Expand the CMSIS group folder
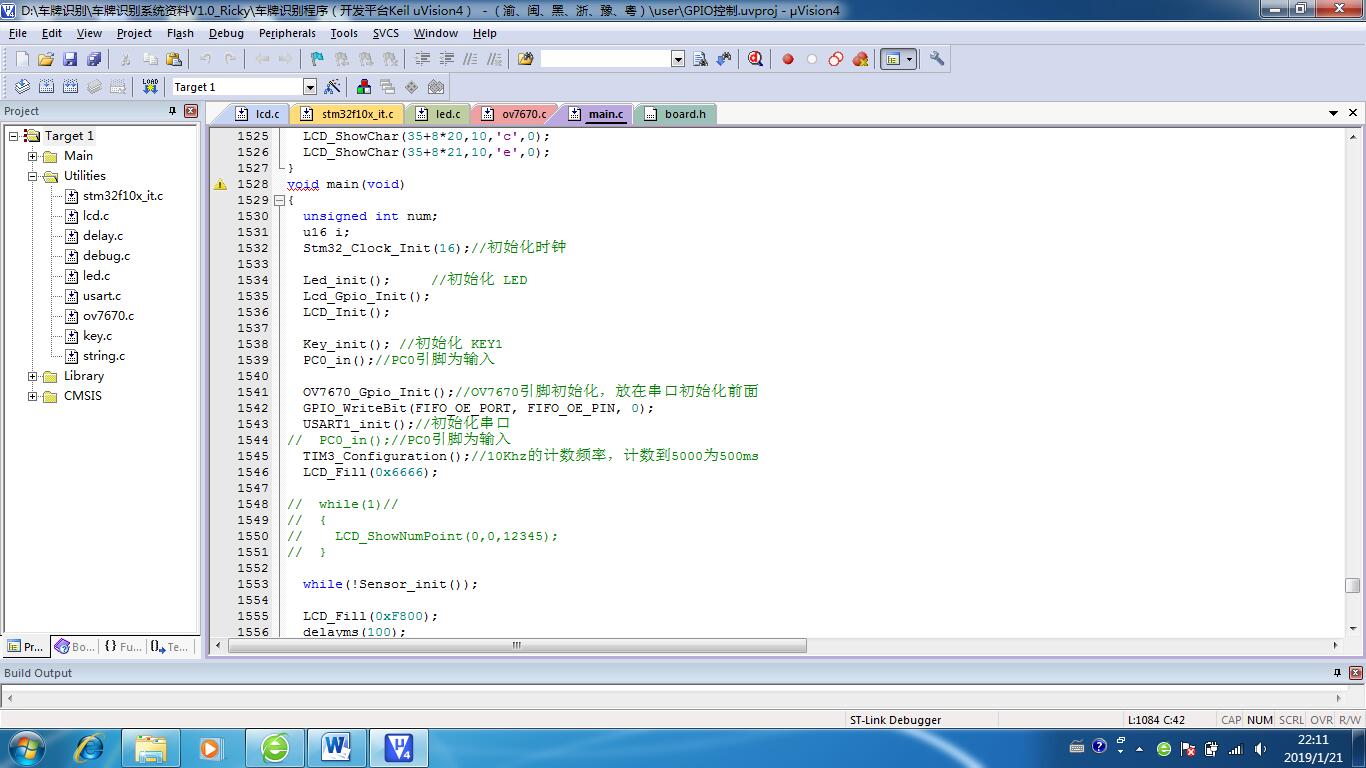The width and height of the screenshot is (1366, 768). [x=33, y=396]
